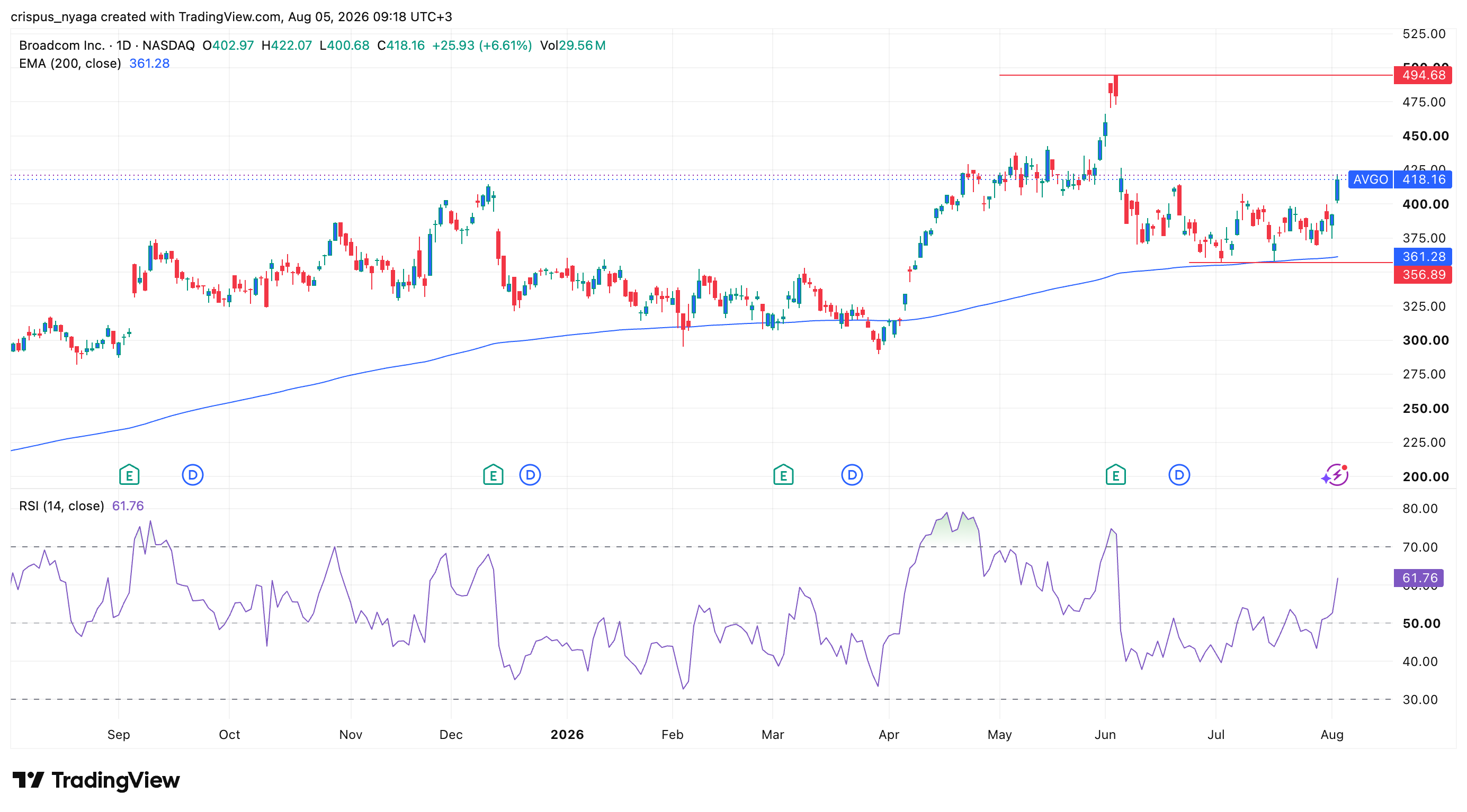Click the low price L400.68

click(x=345, y=46)
